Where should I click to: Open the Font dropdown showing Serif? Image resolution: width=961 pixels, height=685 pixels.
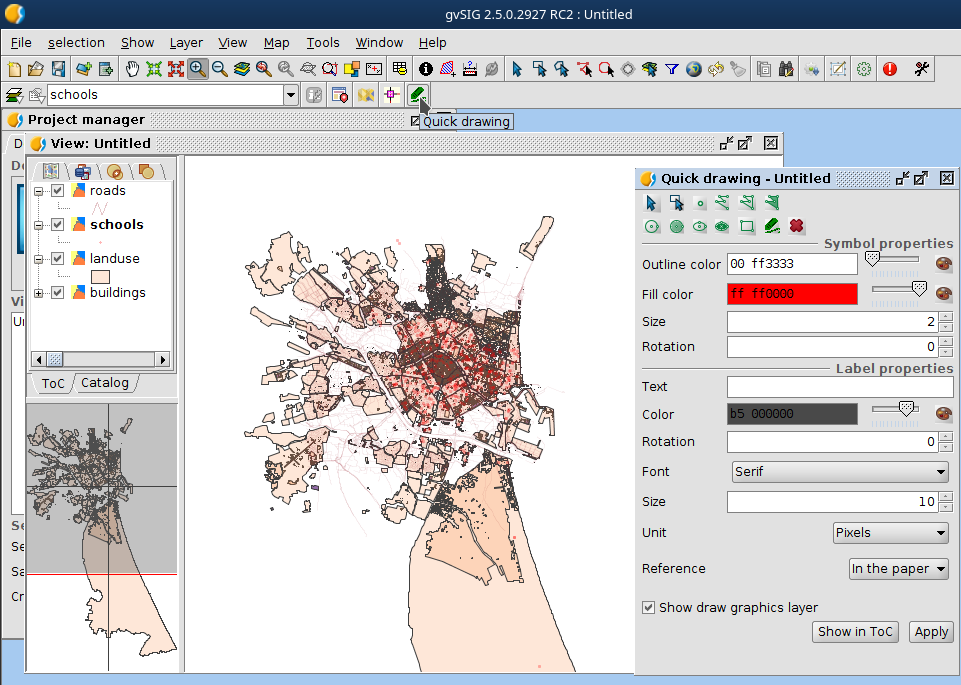point(840,471)
